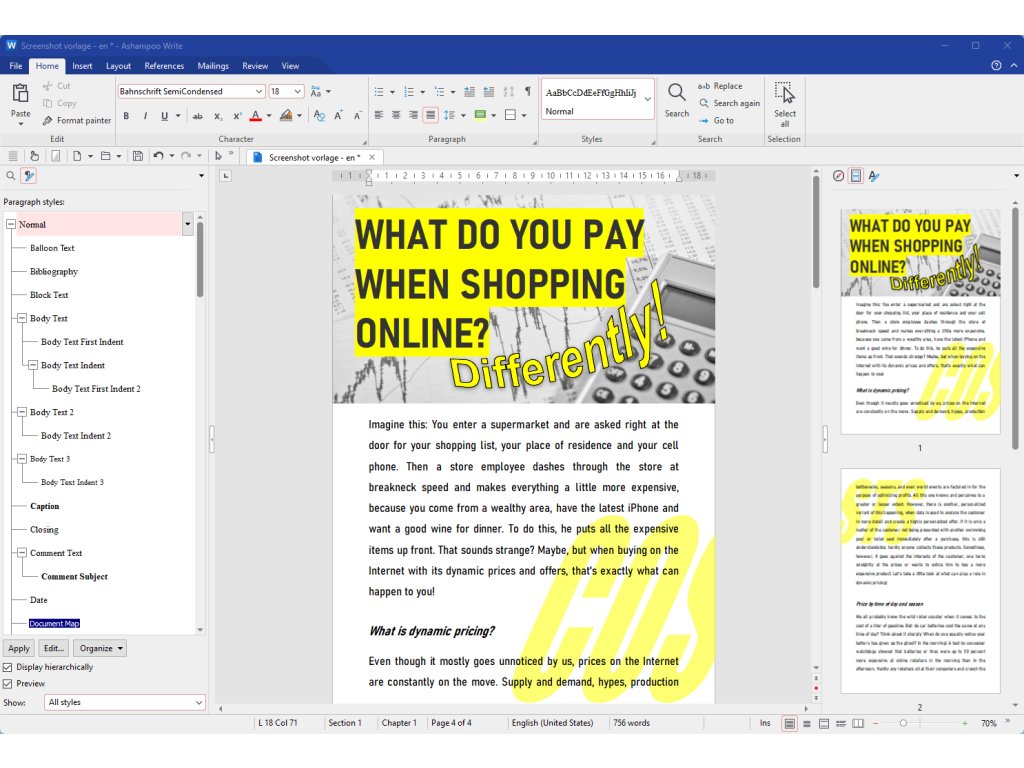Apply bold formatting with the B icon

(x=127, y=116)
